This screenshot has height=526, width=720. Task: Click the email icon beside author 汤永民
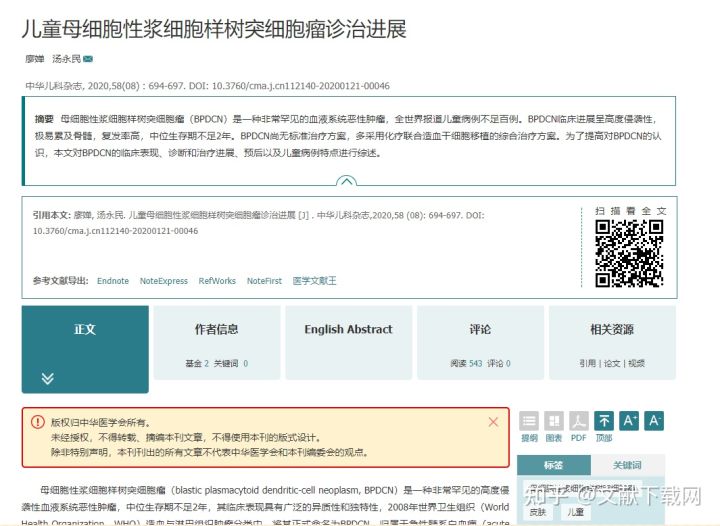coord(88,59)
